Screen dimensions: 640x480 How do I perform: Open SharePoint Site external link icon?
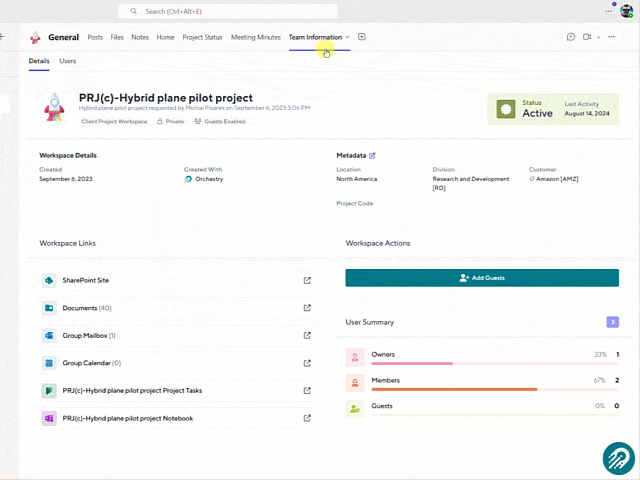(307, 280)
